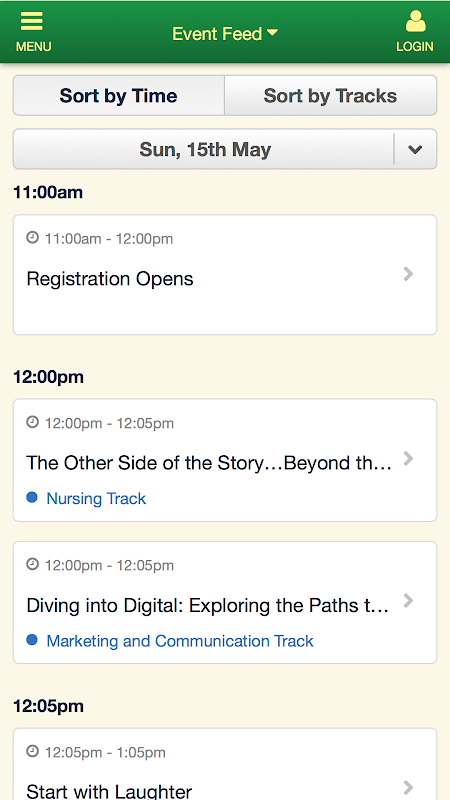Tap the LOGIN user icon
450x800 pixels.
click(x=415, y=22)
